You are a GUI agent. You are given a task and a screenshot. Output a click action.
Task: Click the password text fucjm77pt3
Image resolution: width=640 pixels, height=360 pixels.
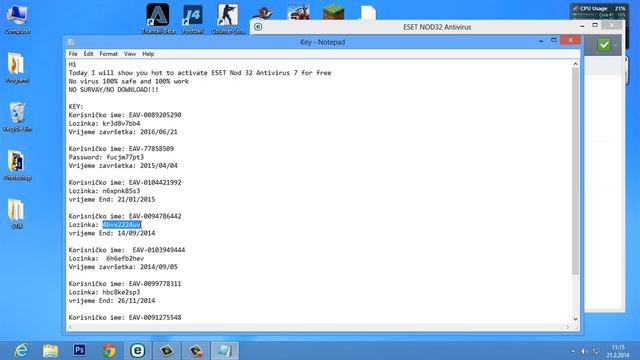point(125,157)
